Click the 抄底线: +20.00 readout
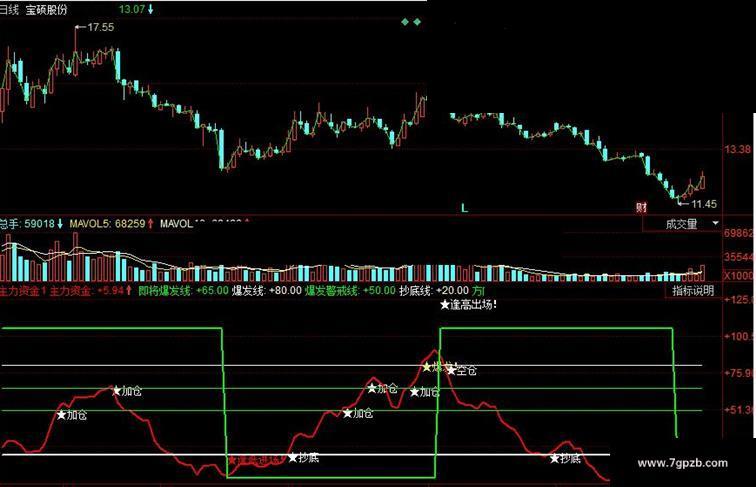The width and height of the screenshot is (756, 487). click(434, 291)
